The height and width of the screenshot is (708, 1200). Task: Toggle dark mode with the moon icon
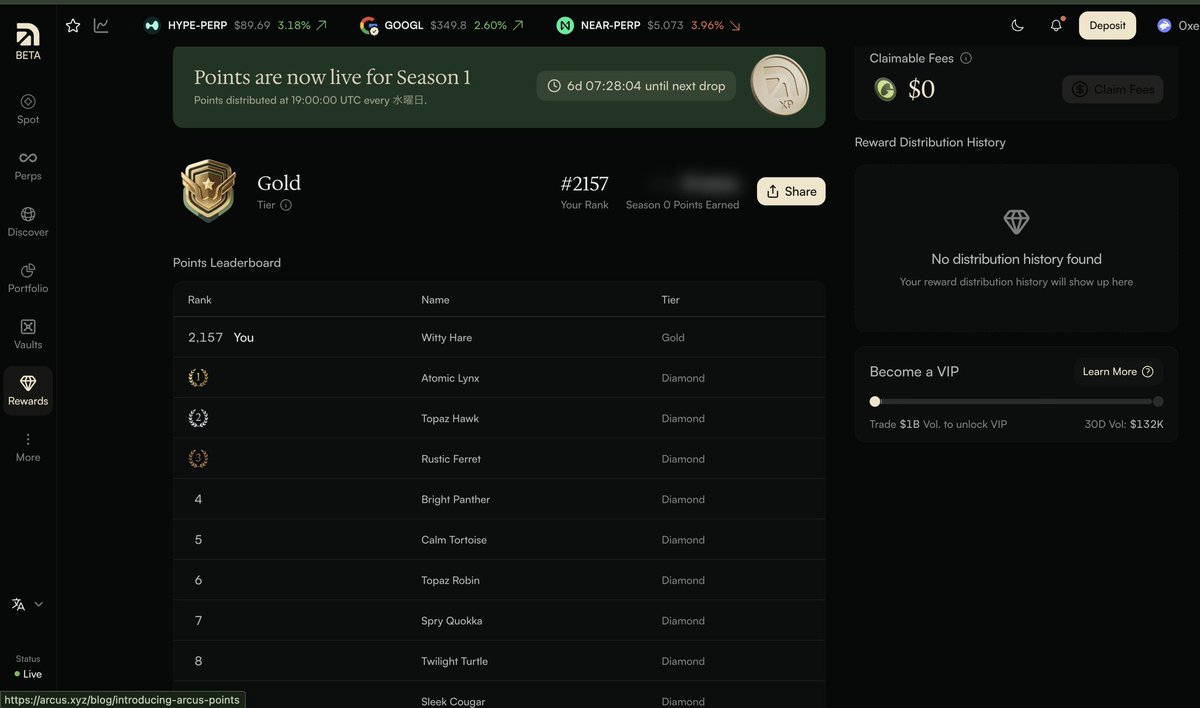click(1018, 26)
